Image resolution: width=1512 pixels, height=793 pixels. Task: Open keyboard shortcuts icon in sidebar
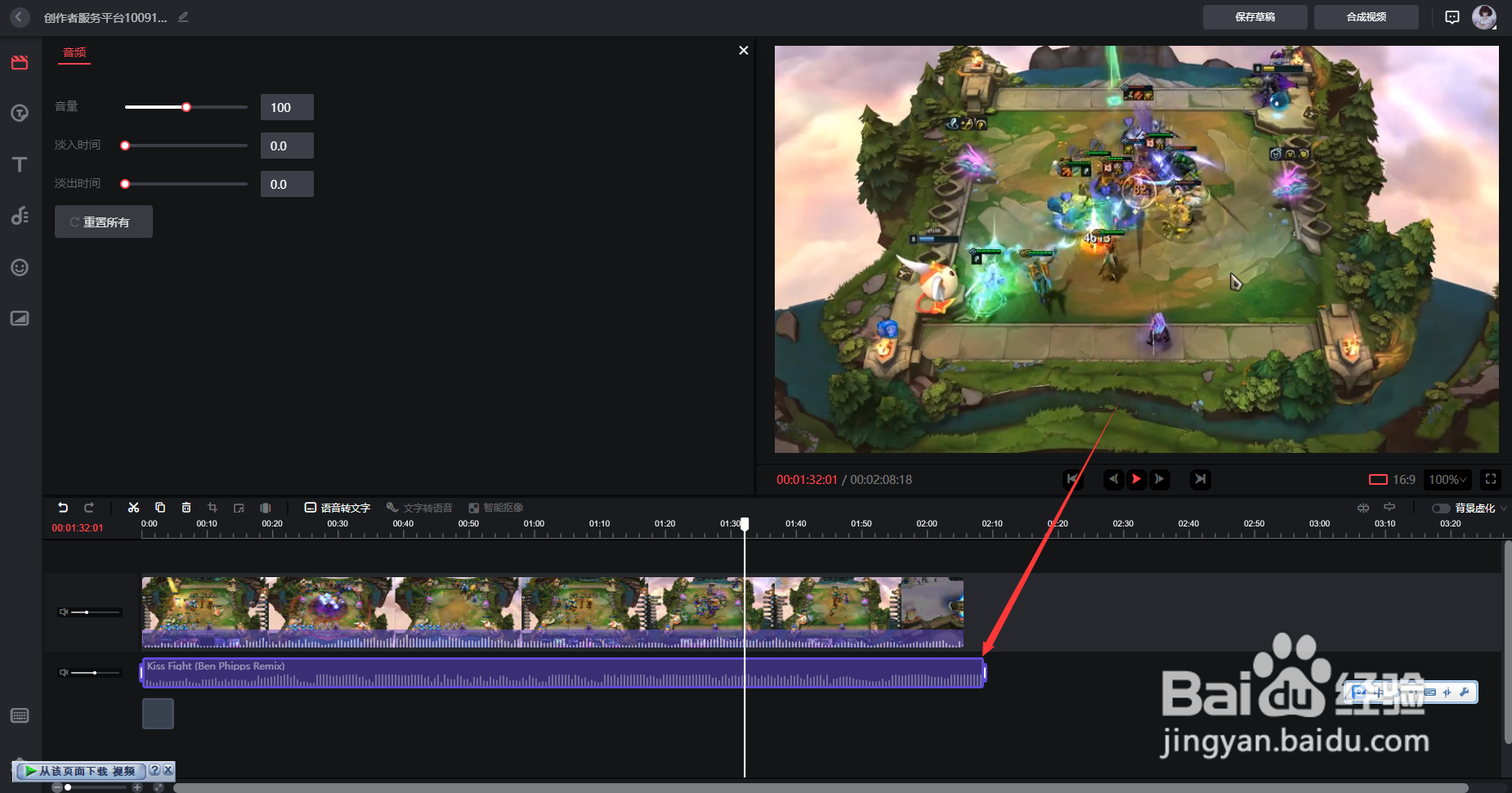tap(20, 715)
